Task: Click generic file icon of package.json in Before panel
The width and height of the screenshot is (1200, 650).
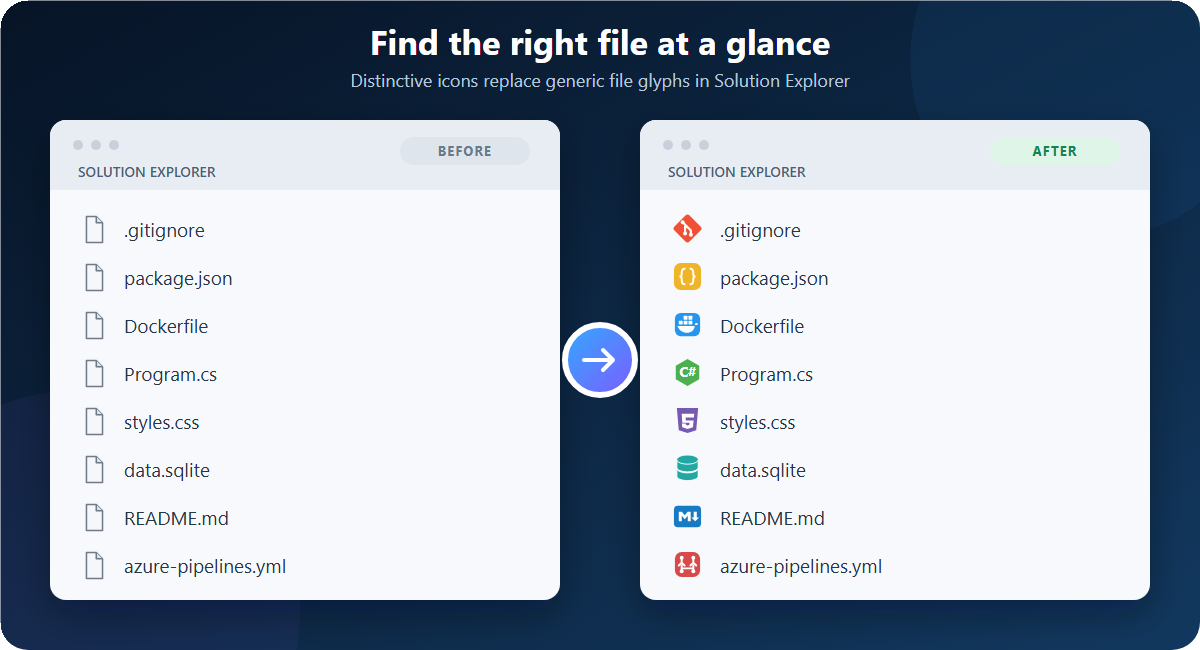Action: pos(94,278)
